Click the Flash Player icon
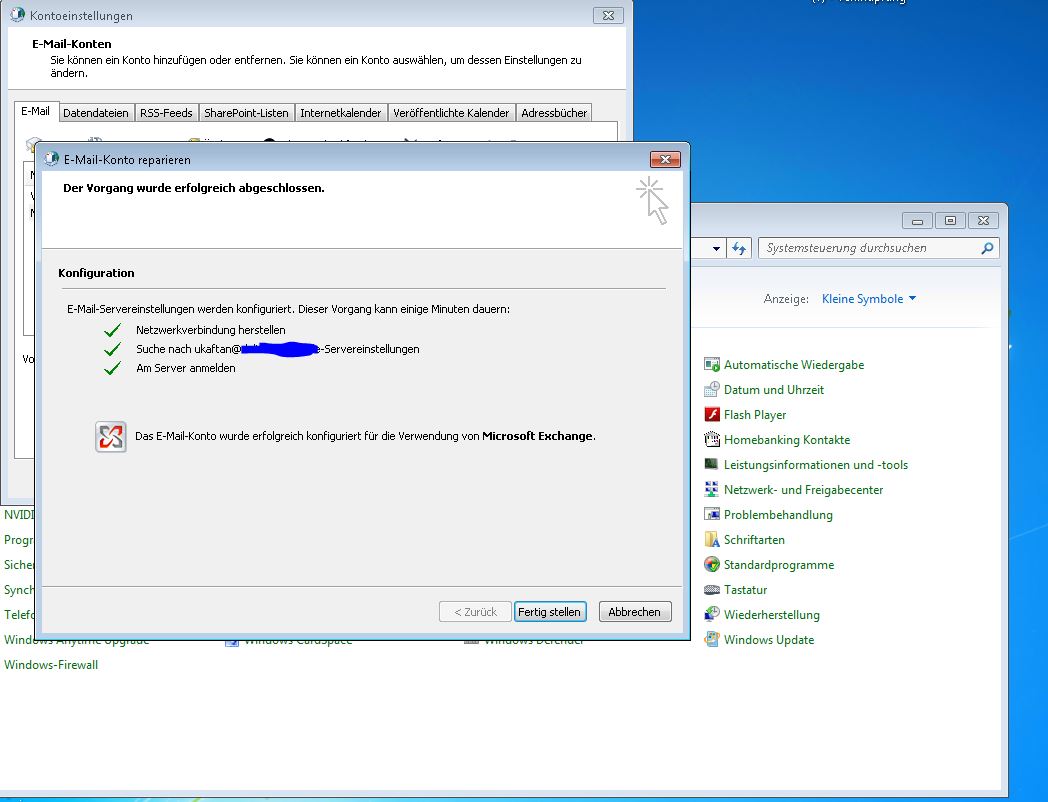The width and height of the screenshot is (1048, 802). pos(712,414)
